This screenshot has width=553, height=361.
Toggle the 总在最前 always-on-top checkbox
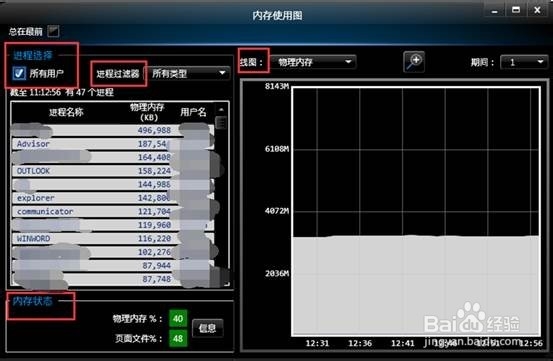(x=53, y=31)
